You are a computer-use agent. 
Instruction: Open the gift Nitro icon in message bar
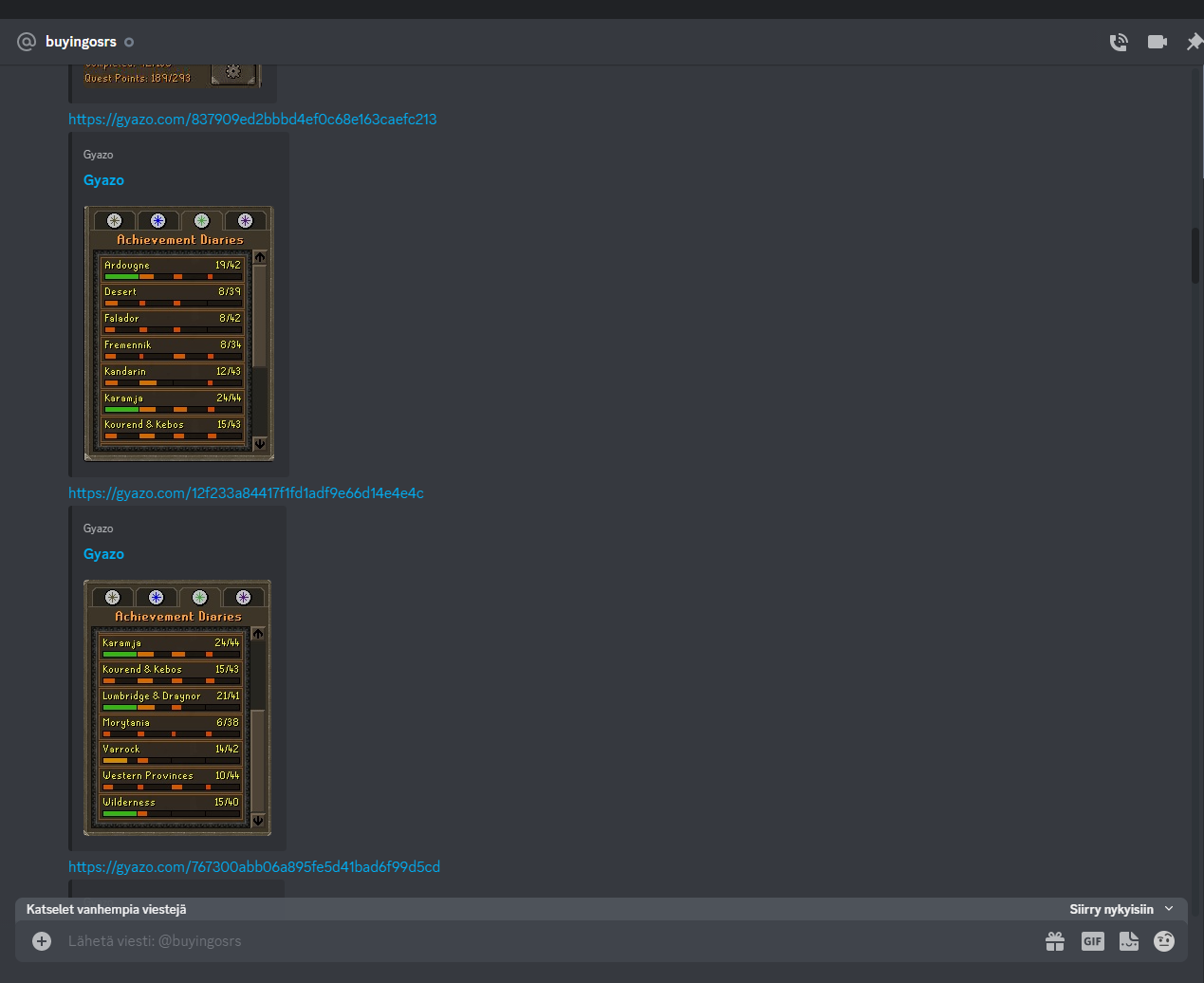(x=1055, y=941)
